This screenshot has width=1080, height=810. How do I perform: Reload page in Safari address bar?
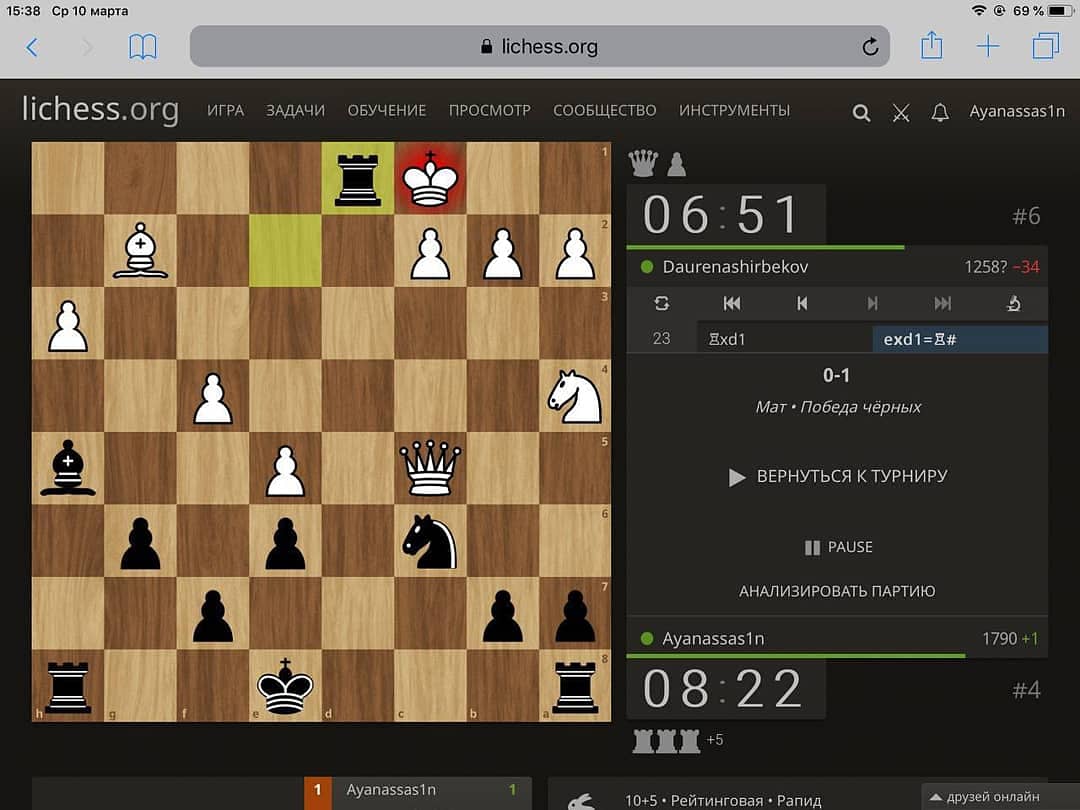click(870, 46)
